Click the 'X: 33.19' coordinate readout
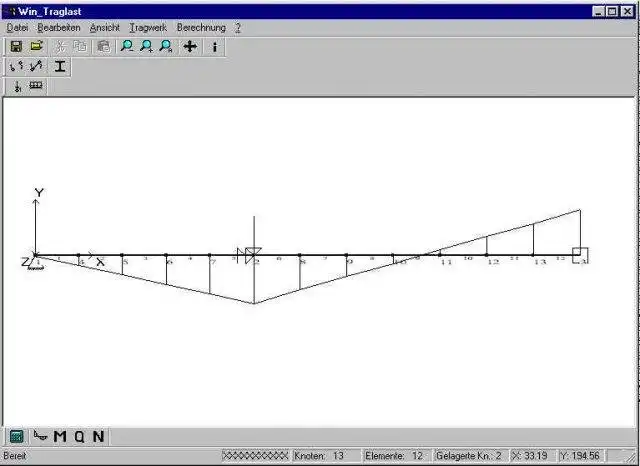Image resolution: width=640 pixels, height=466 pixels. pos(533,455)
